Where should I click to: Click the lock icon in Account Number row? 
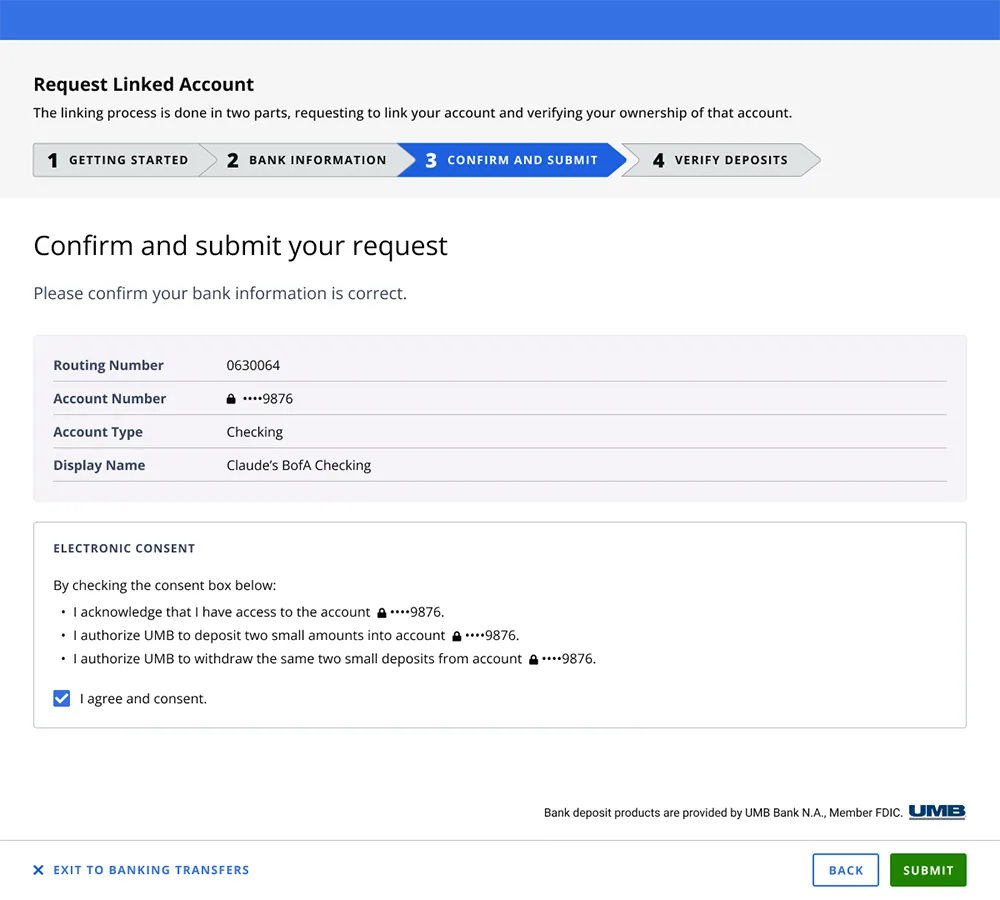coord(231,399)
